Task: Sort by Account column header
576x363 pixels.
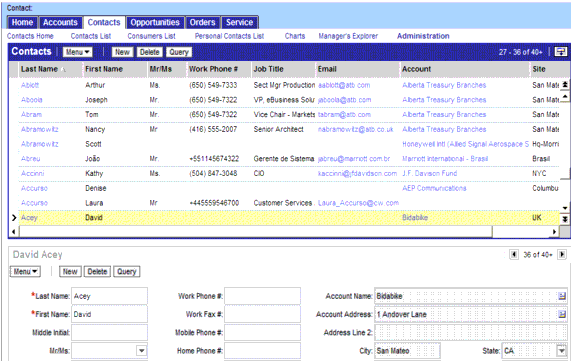Action: (464, 69)
